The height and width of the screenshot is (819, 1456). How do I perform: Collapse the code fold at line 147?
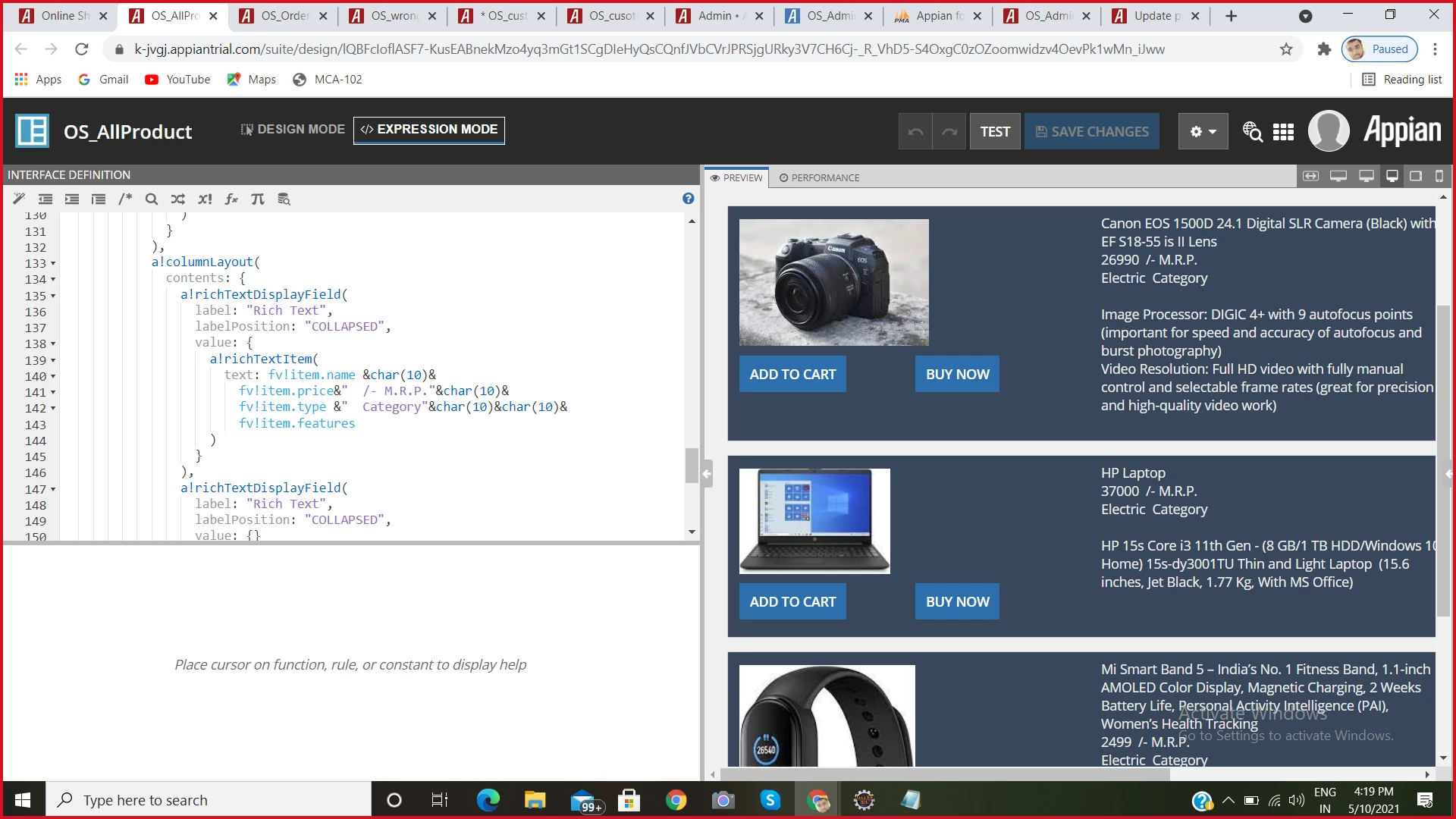53,490
